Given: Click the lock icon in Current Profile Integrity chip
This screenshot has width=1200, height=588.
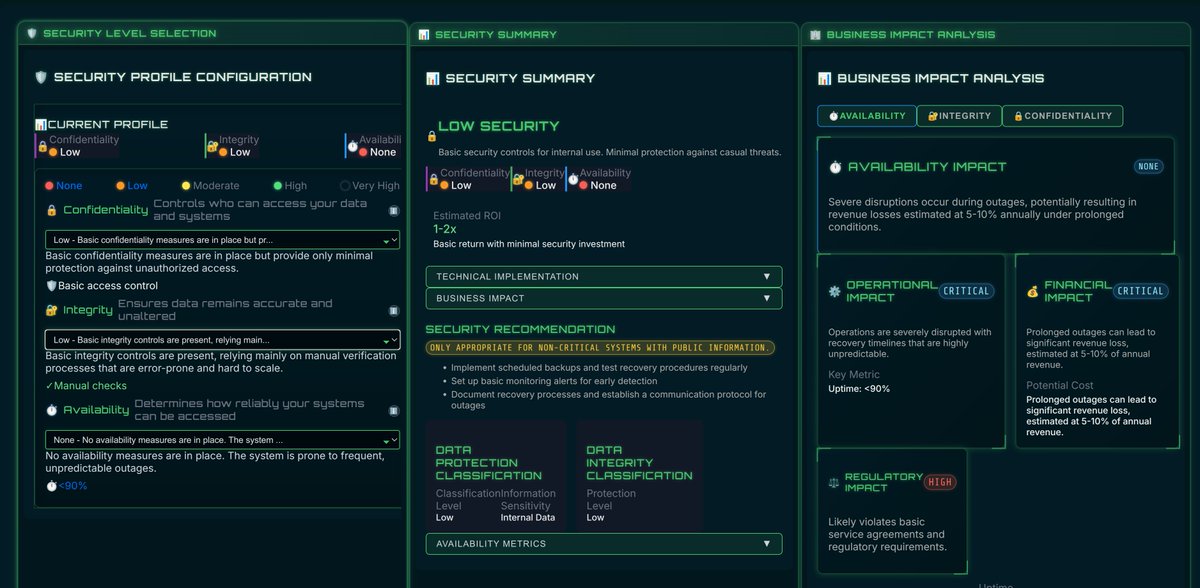Looking at the screenshot, I should coord(212,146).
